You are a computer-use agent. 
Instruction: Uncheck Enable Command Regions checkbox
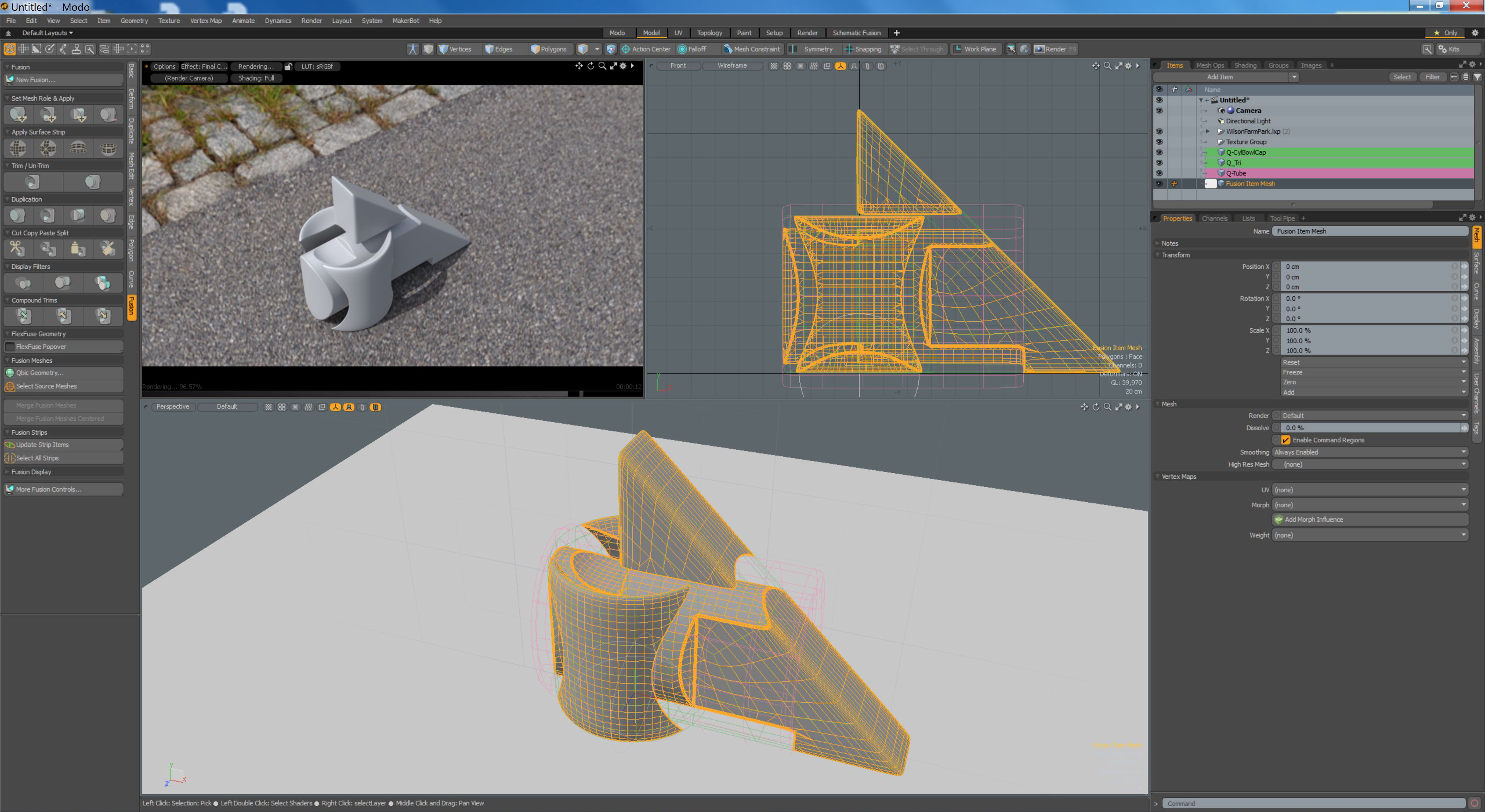click(1285, 440)
